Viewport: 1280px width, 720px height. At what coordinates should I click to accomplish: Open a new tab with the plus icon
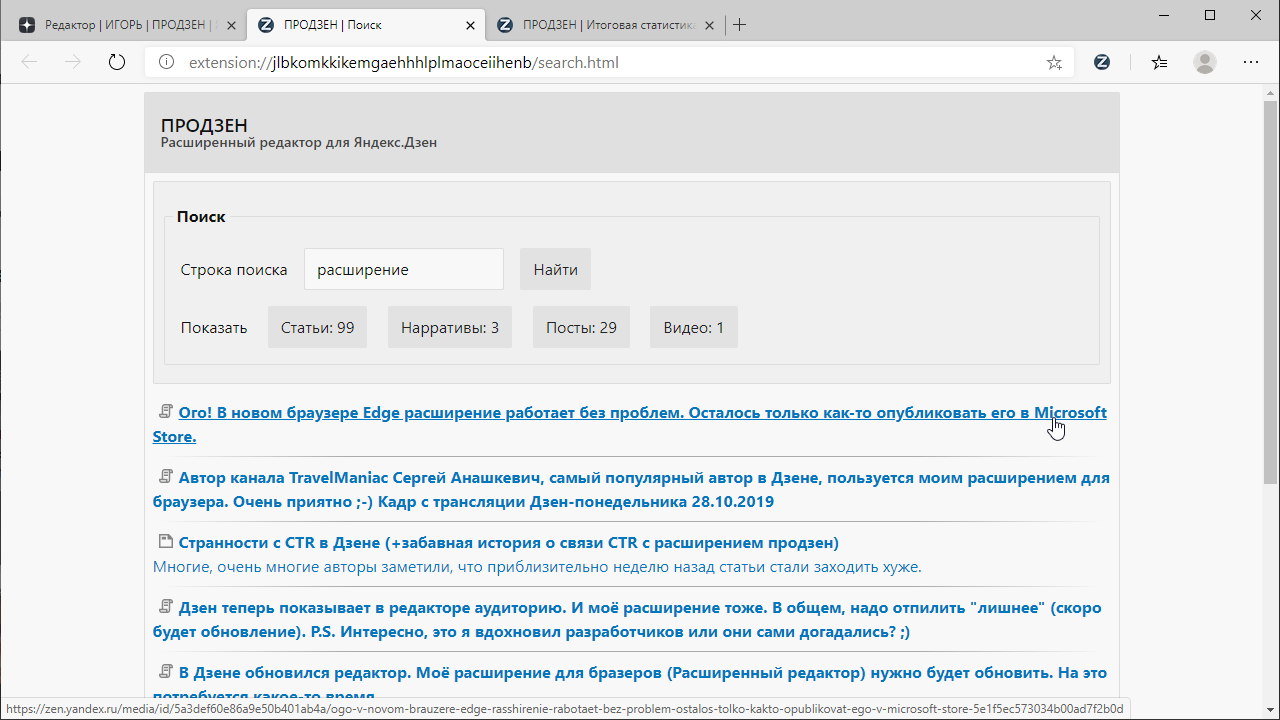click(740, 25)
